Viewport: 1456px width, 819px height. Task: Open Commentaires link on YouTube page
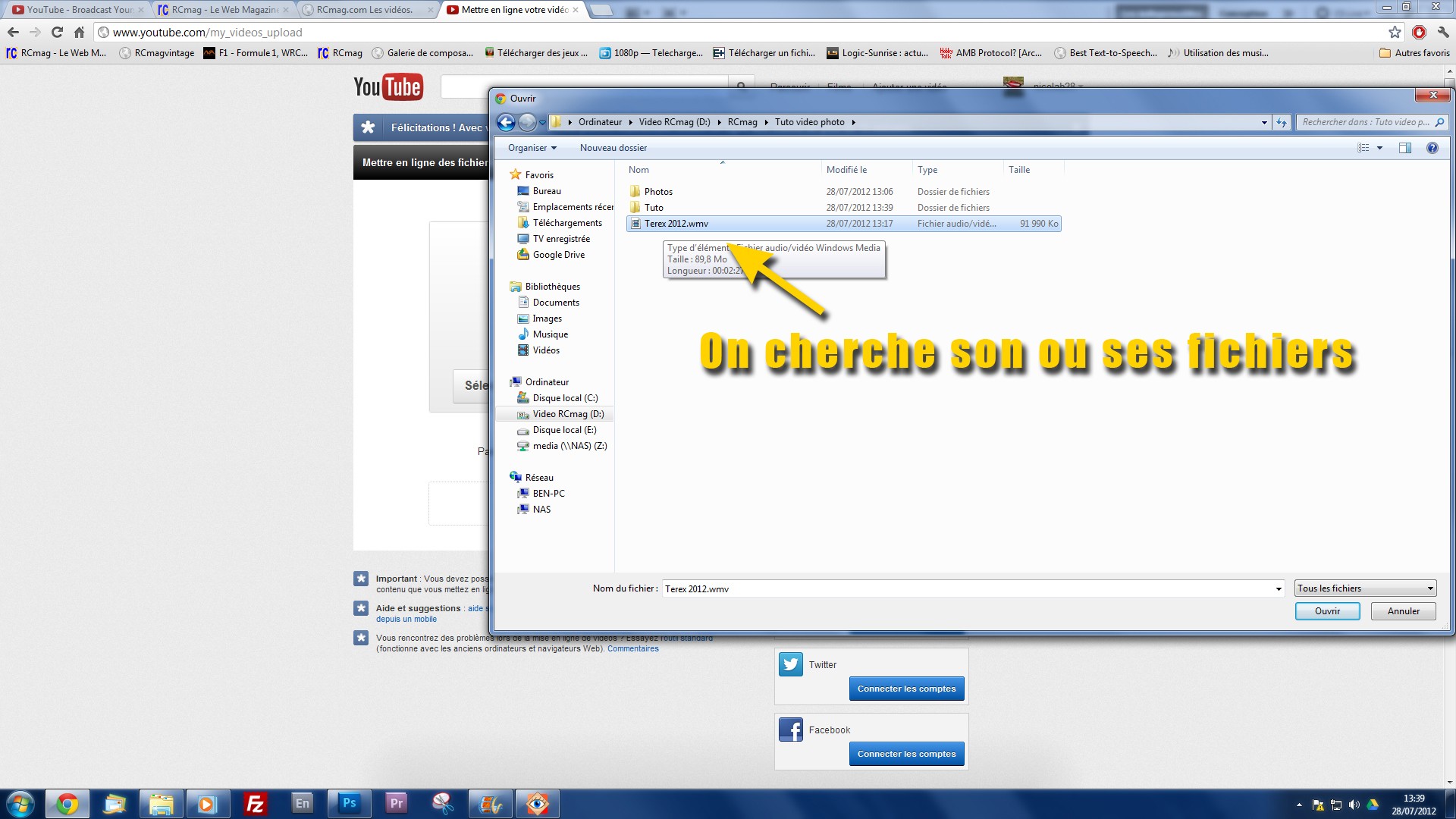(632, 649)
